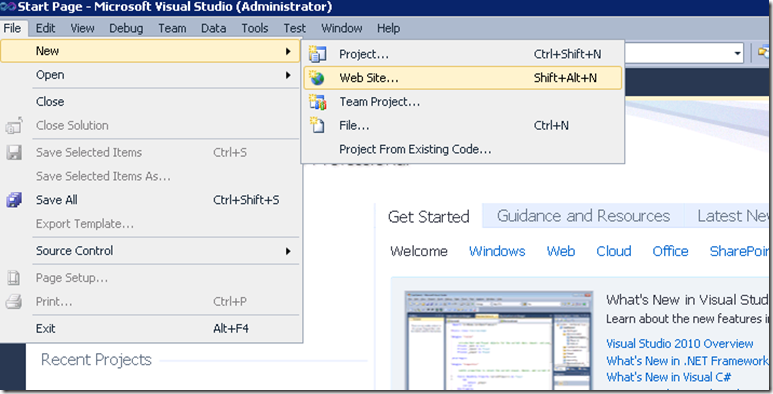Expand the Open submenu arrow

click(x=288, y=75)
